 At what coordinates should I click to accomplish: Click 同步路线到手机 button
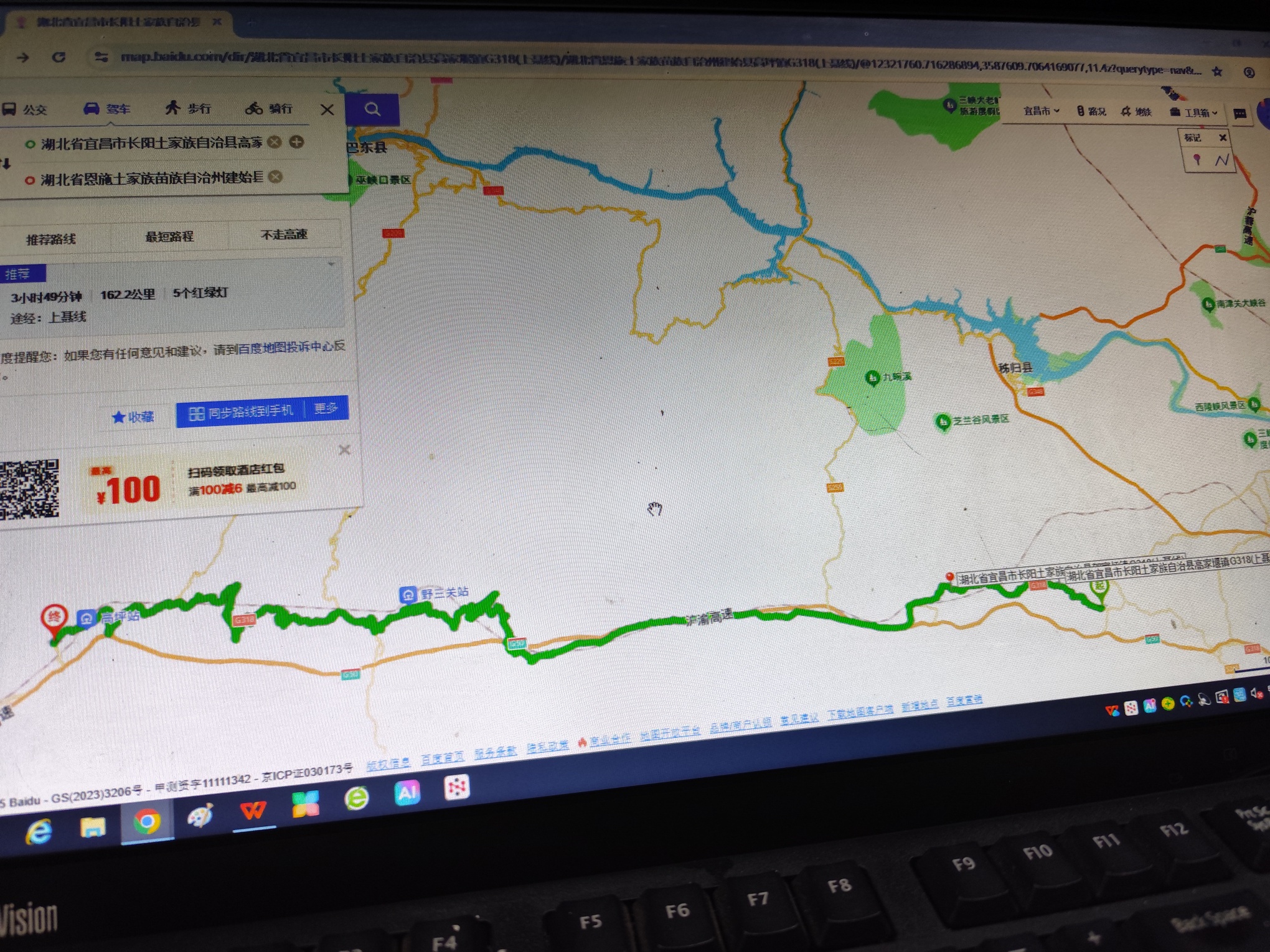click(x=241, y=412)
